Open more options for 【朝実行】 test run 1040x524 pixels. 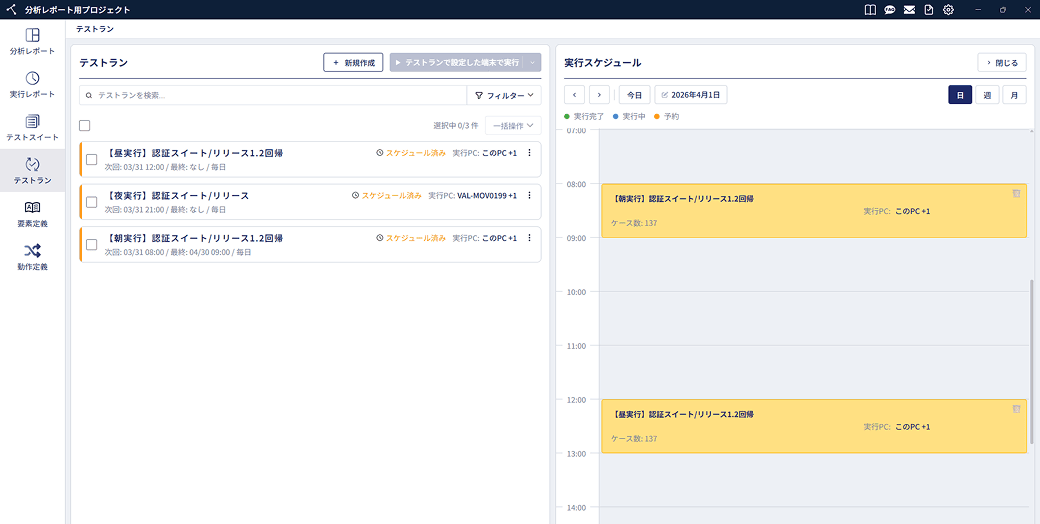[529, 238]
